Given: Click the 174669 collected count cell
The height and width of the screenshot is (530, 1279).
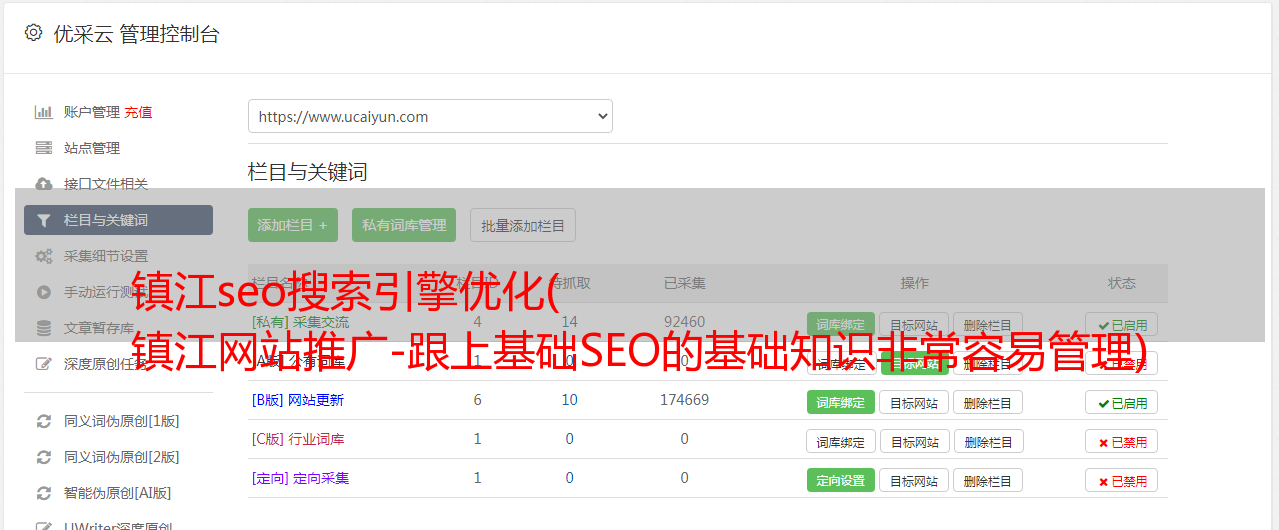Looking at the screenshot, I should click(x=684, y=400).
